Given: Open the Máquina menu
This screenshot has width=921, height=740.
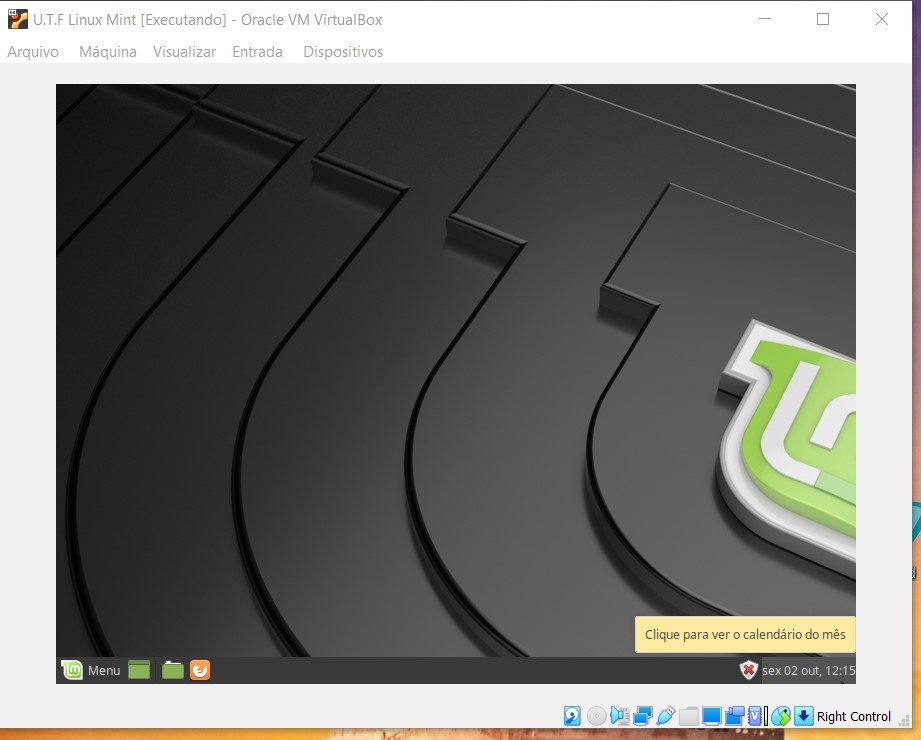Looking at the screenshot, I should click(107, 52).
